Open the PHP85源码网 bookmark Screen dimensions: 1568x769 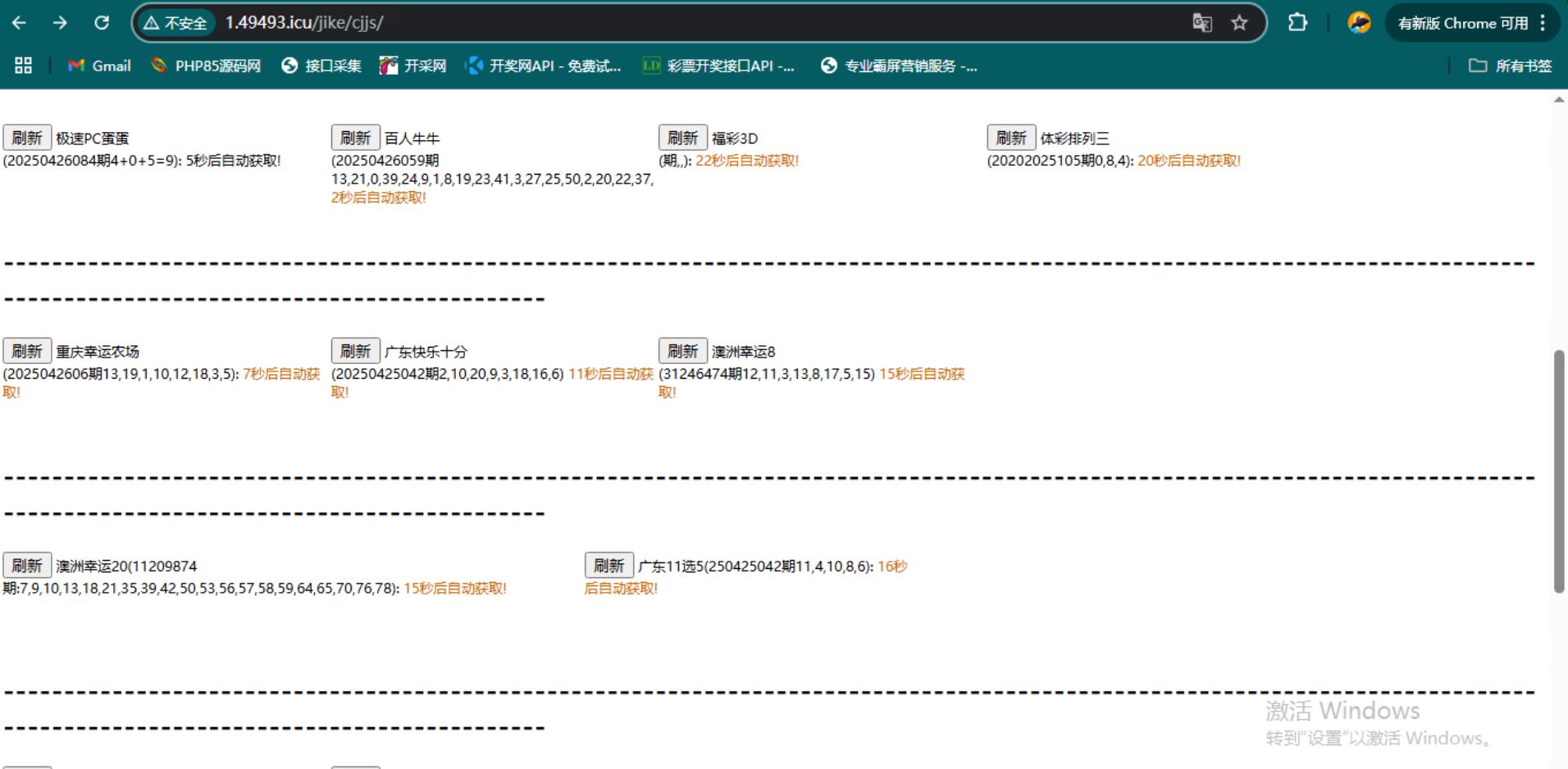[206, 66]
